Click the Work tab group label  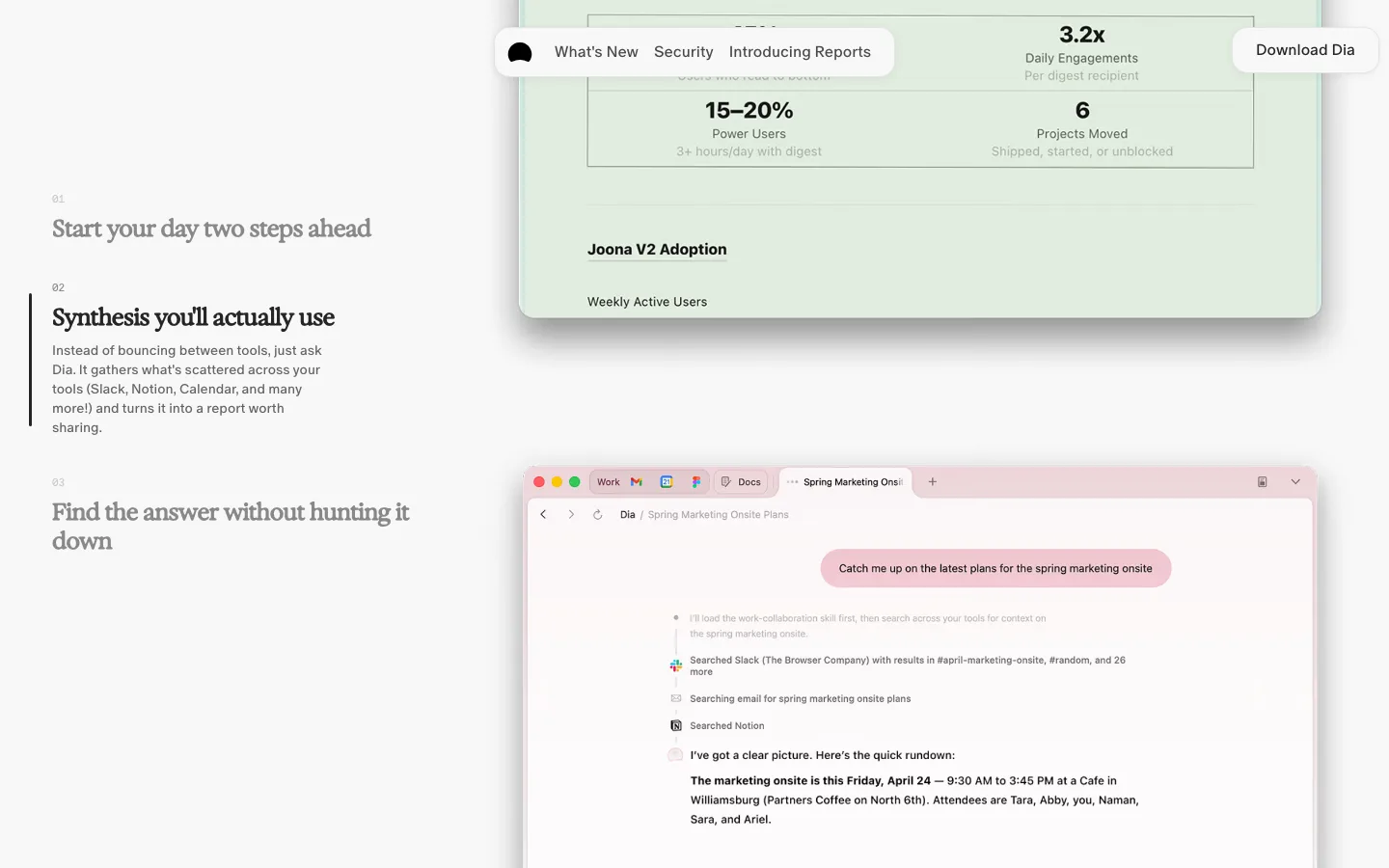click(x=608, y=482)
